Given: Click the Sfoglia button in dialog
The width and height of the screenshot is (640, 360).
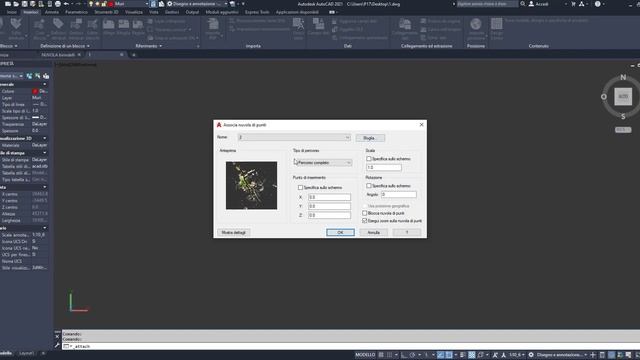Looking at the screenshot, I should 370,138.
